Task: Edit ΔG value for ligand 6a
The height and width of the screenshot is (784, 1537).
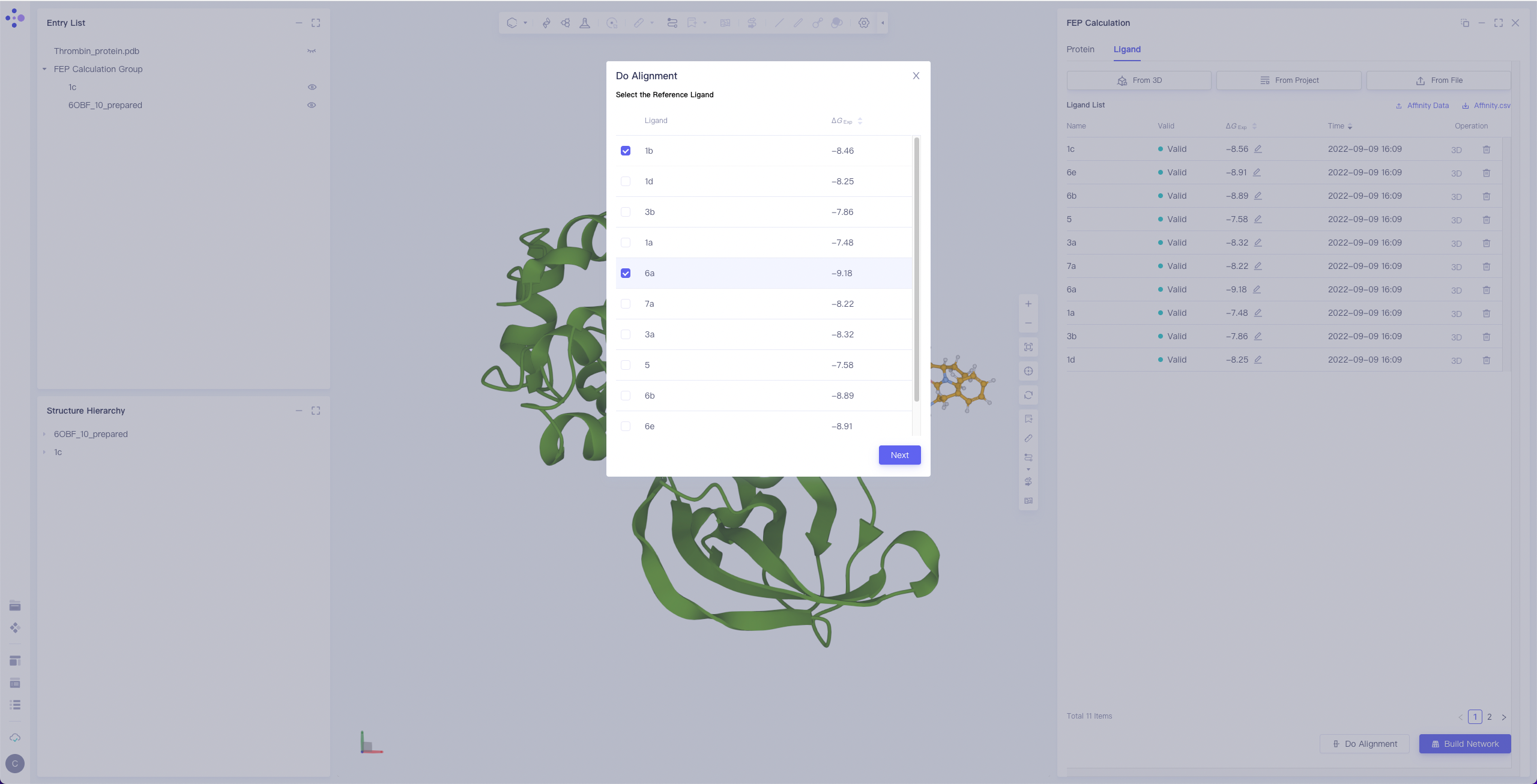Action: pyautogui.click(x=1257, y=289)
